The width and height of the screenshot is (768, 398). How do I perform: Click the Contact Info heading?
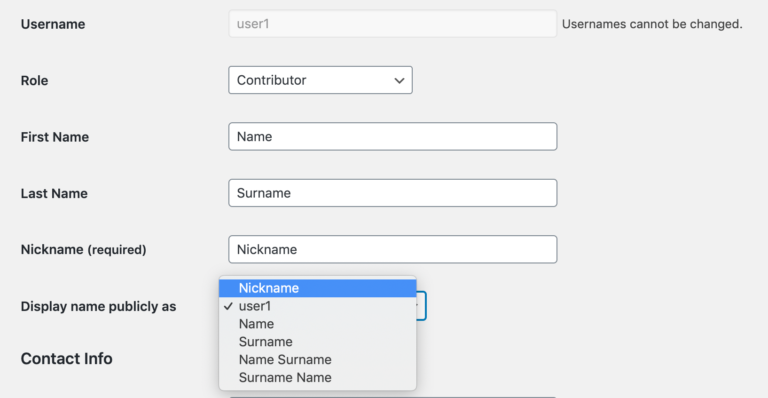(67, 358)
